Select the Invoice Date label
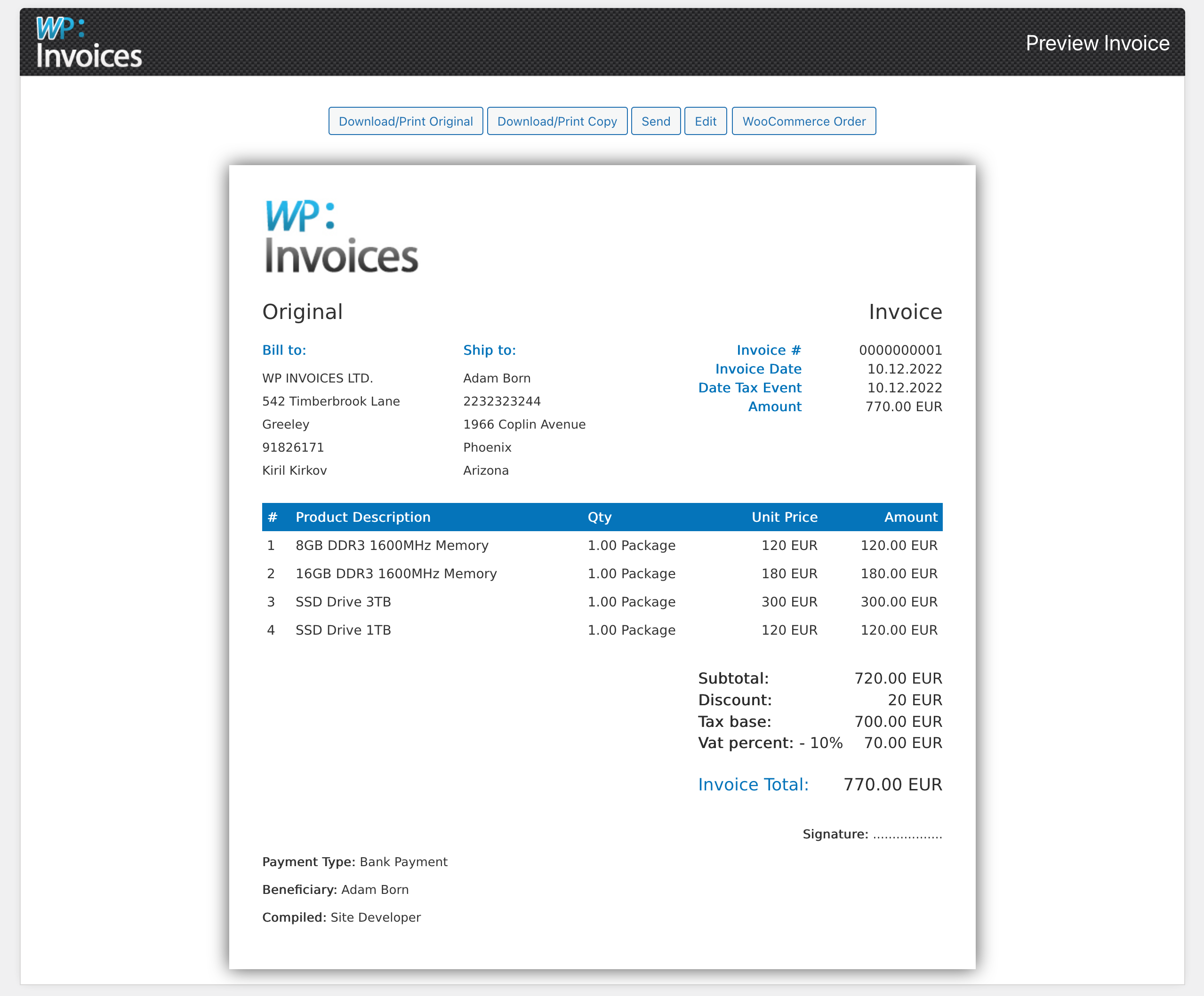 758,369
